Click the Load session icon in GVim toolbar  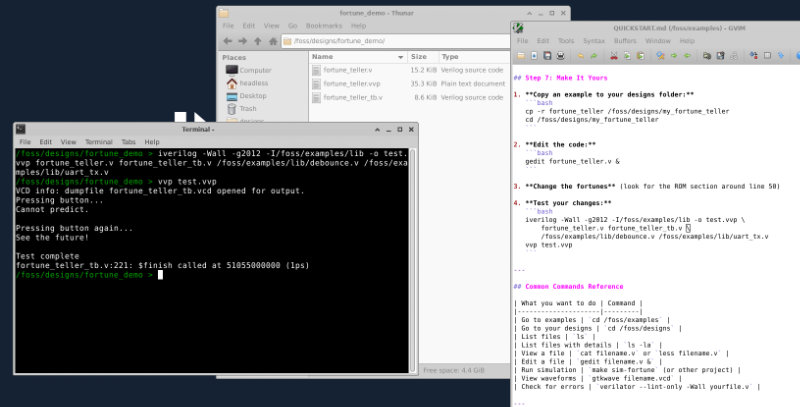tap(707, 56)
